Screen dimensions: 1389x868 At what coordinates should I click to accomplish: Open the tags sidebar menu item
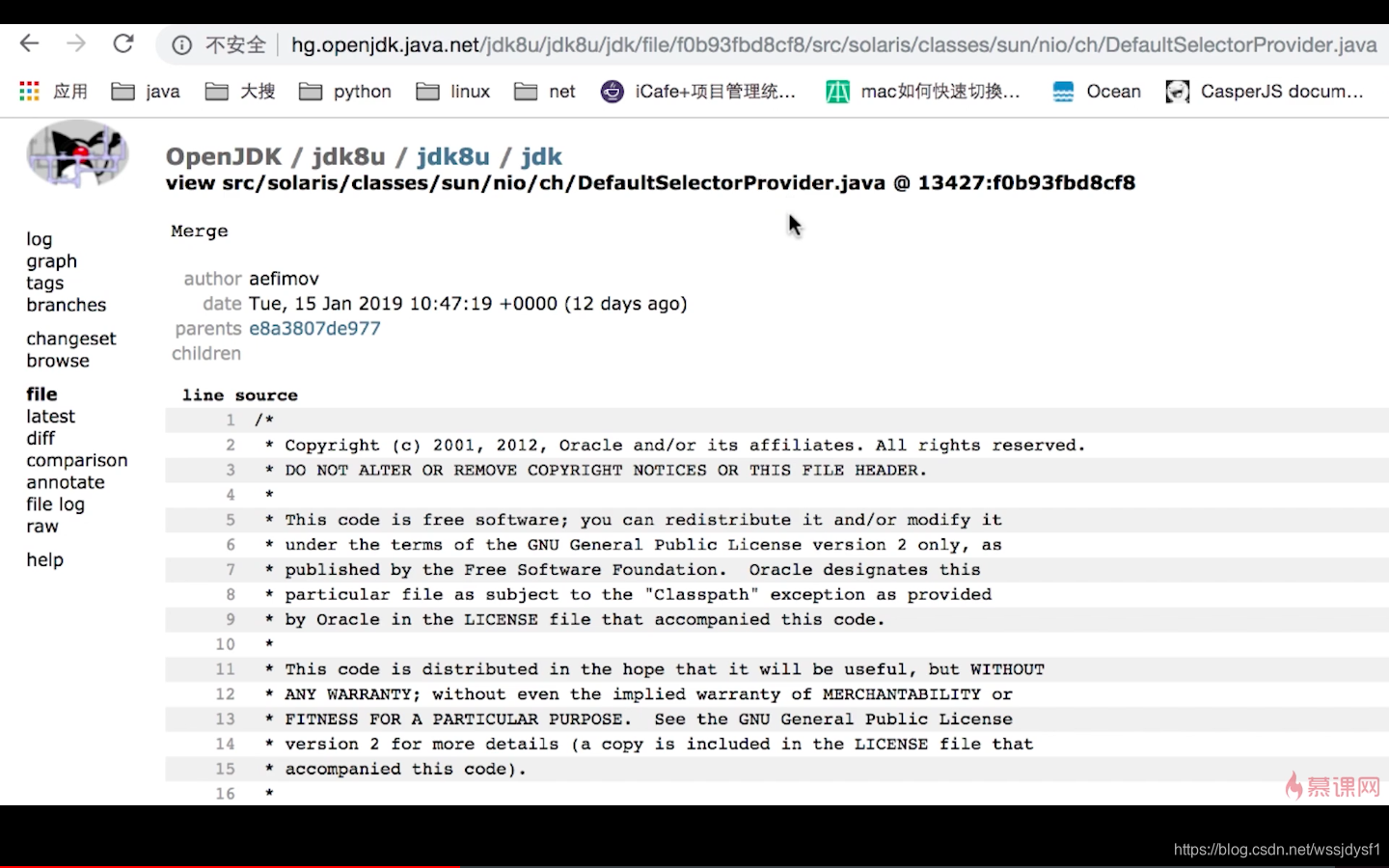[x=45, y=284]
